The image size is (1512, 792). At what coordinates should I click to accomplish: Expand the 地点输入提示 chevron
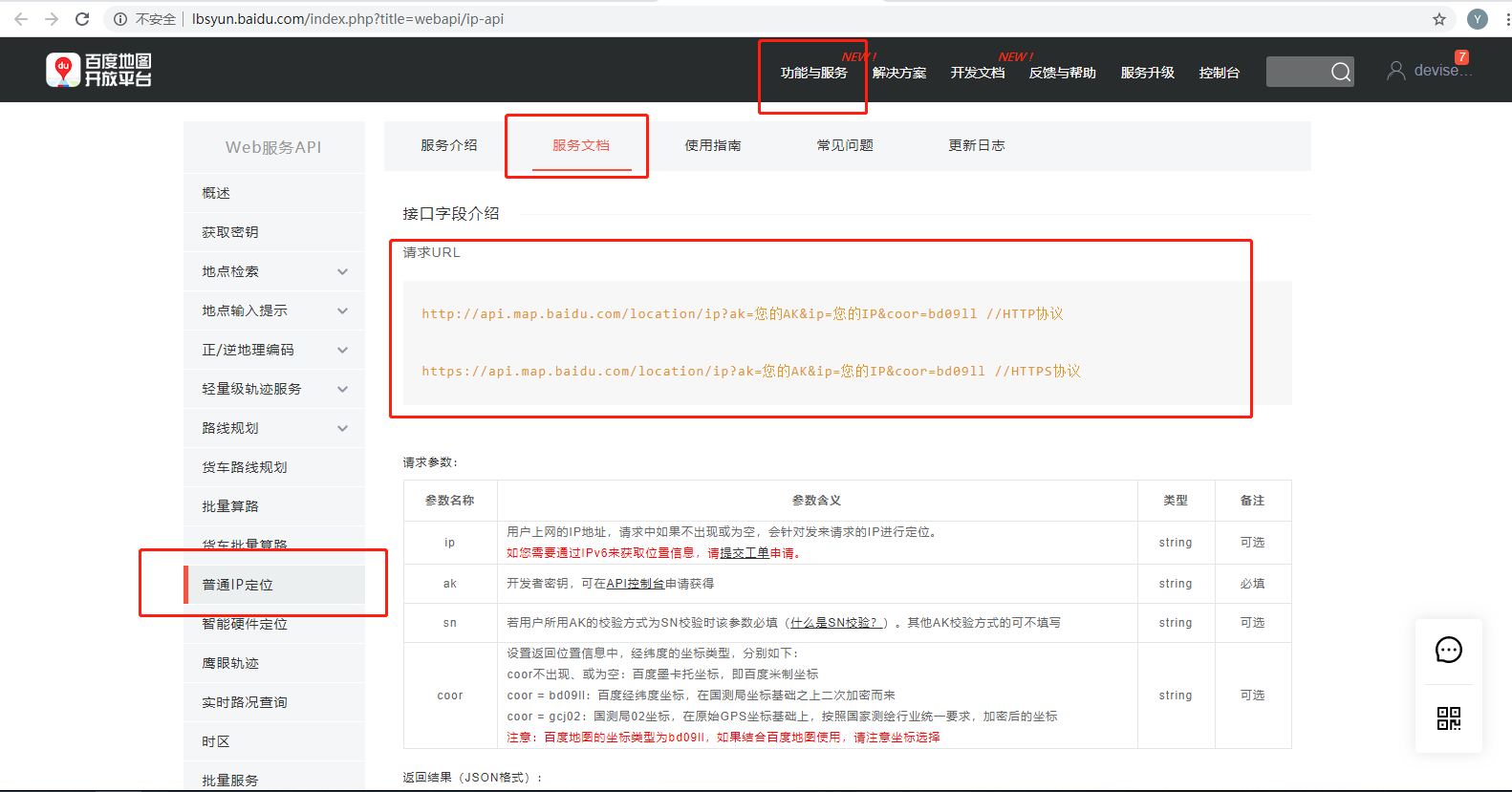[342, 311]
